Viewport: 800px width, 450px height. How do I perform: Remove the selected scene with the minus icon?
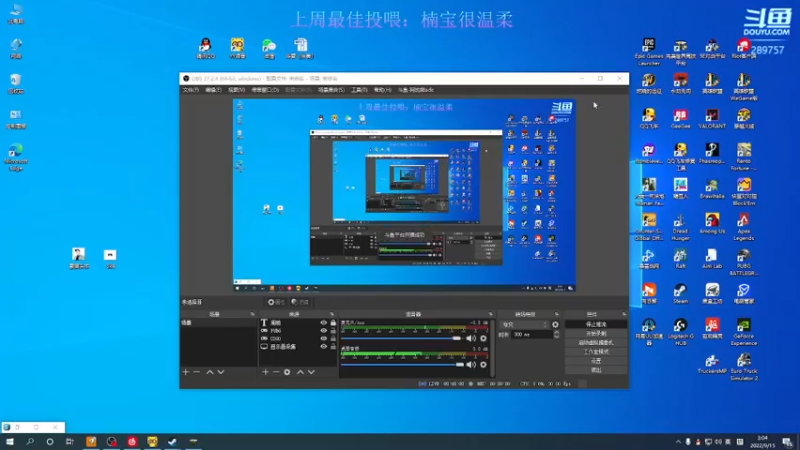[x=196, y=372]
